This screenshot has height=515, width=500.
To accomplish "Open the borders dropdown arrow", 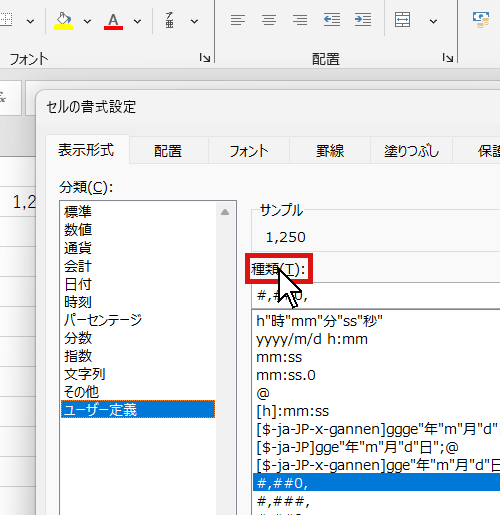I will pyautogui.click(x=30, y=22).
